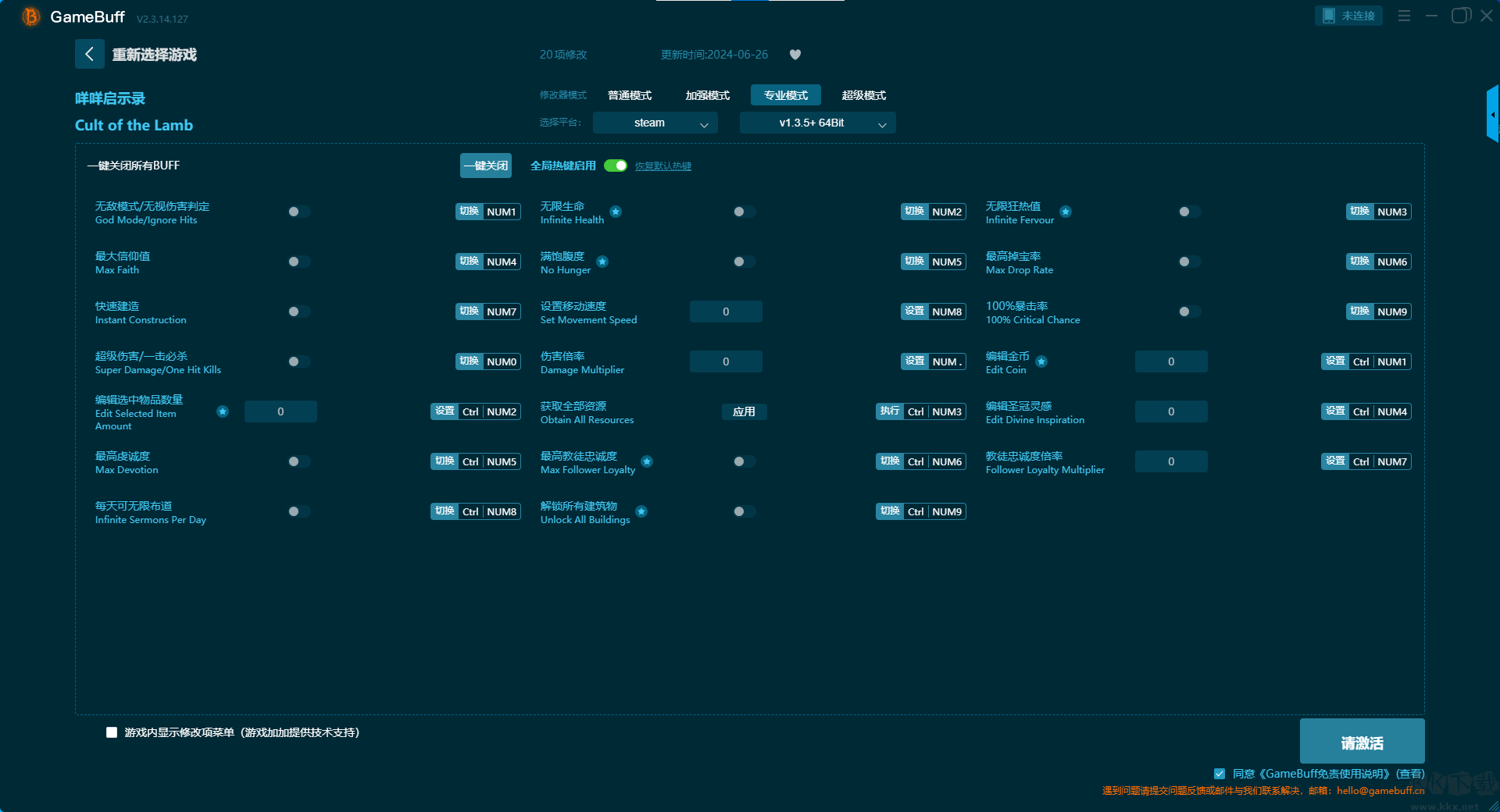
Task: Open the hamburger menu in title bar
Action: click(1404, 16)
